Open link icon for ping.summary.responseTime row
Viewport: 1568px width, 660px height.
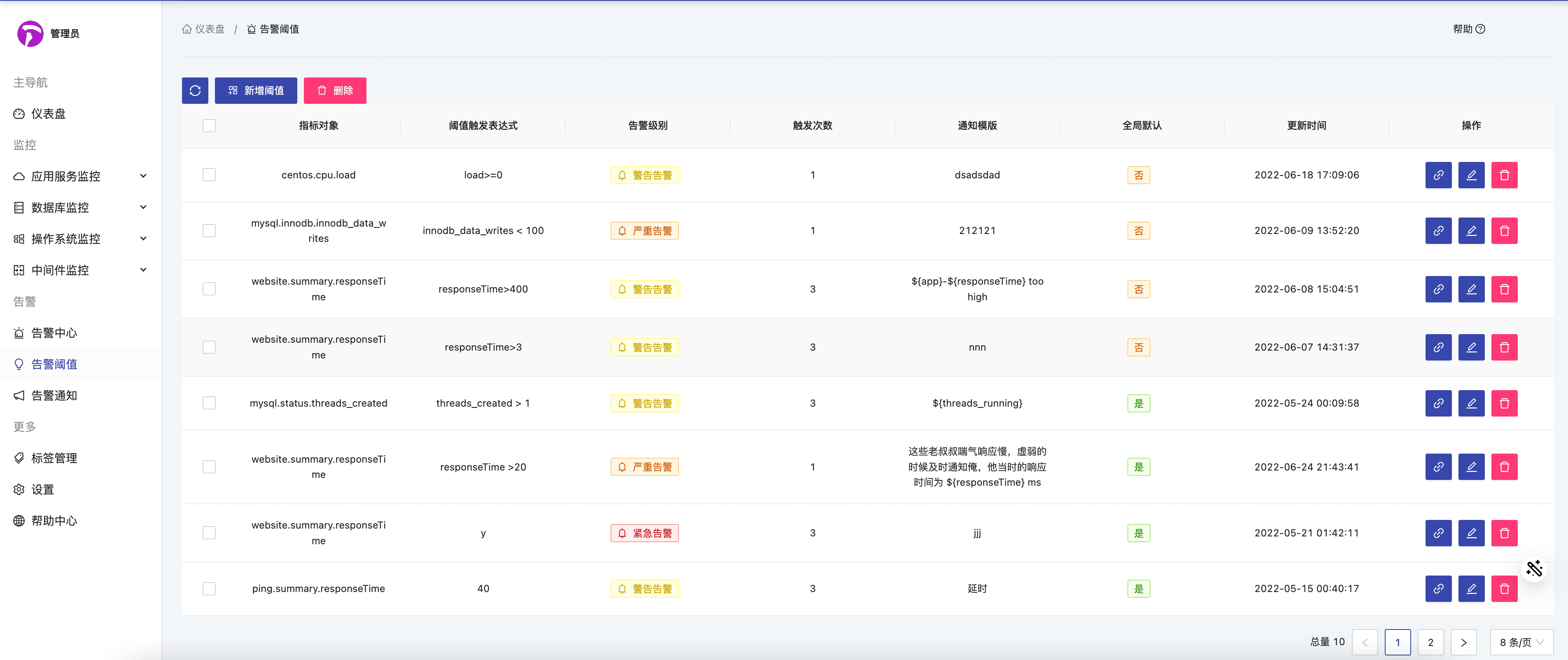[x=1438, y=589]
